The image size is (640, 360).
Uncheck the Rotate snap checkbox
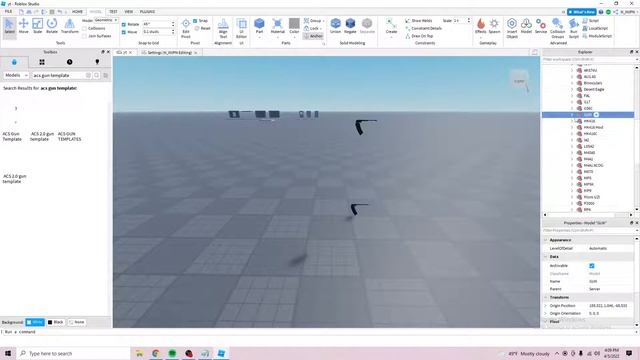[x=124, y=24]
